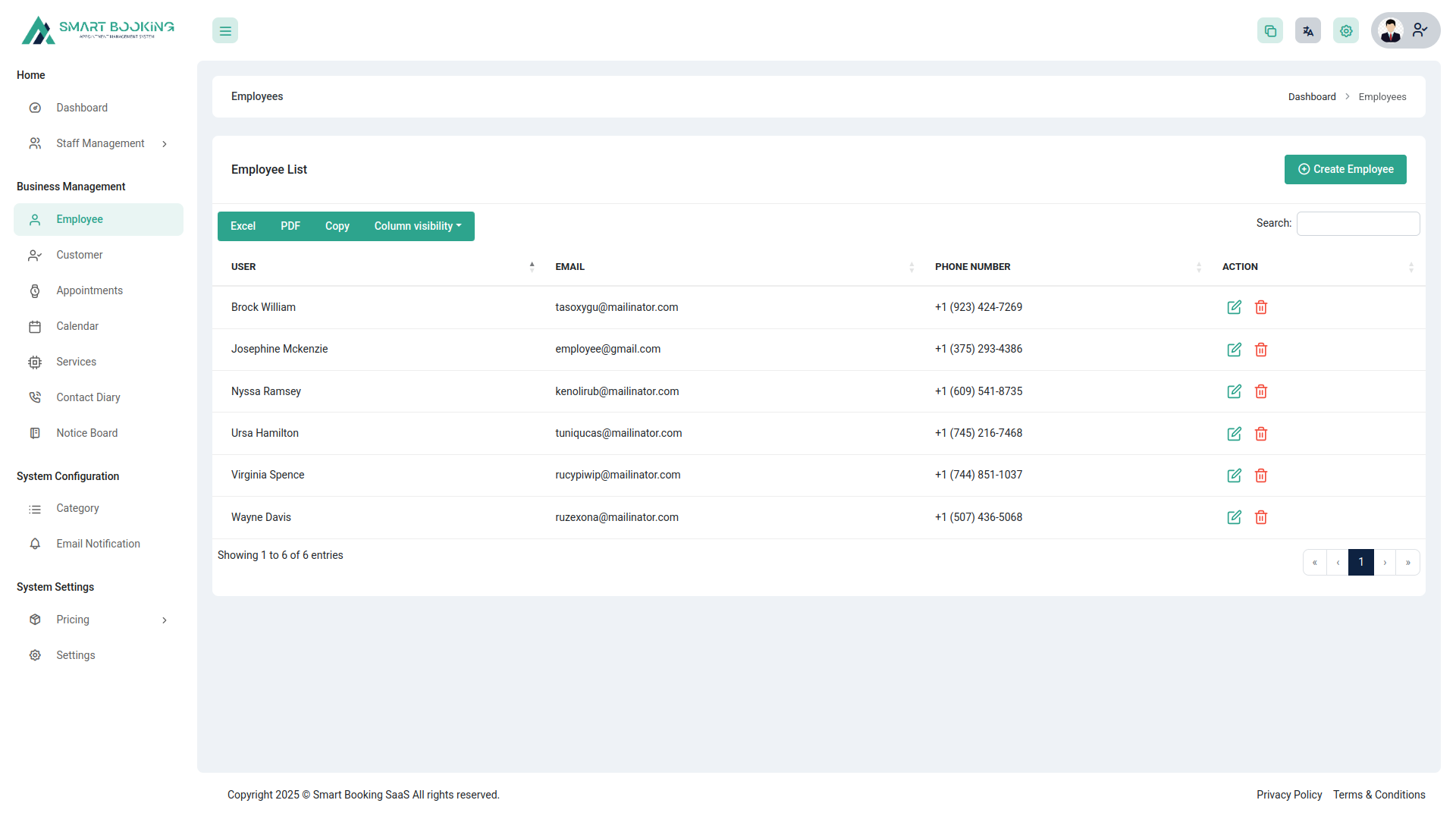
Task: Delete Josephine Mckenzie using the trash icon
Action: click(x=1261, y=350)
